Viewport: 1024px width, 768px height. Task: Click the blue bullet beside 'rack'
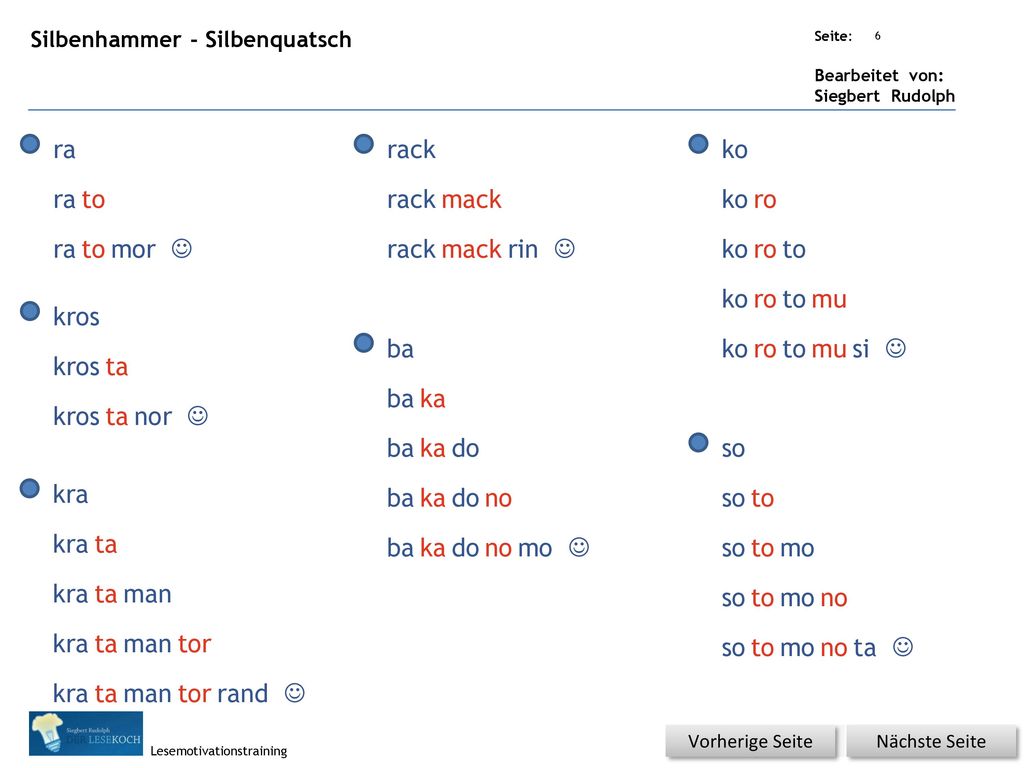tap(364, 144)
